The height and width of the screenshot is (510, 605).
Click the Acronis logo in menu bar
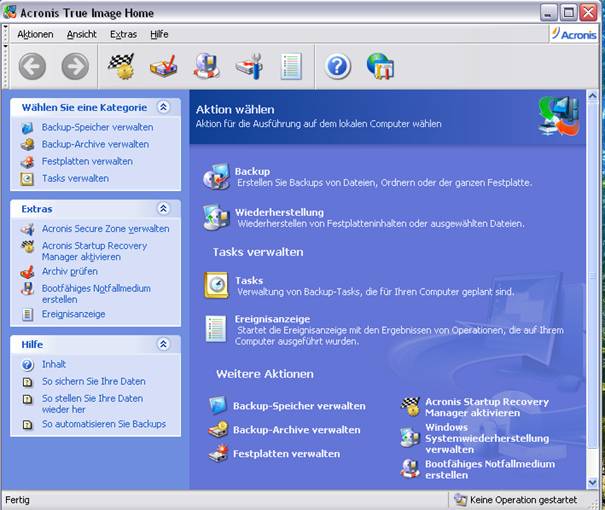[x=574, y=34]
